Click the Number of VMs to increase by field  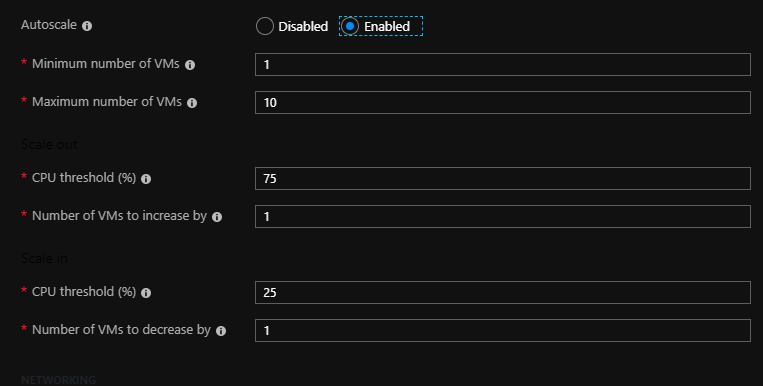[503, 216]
